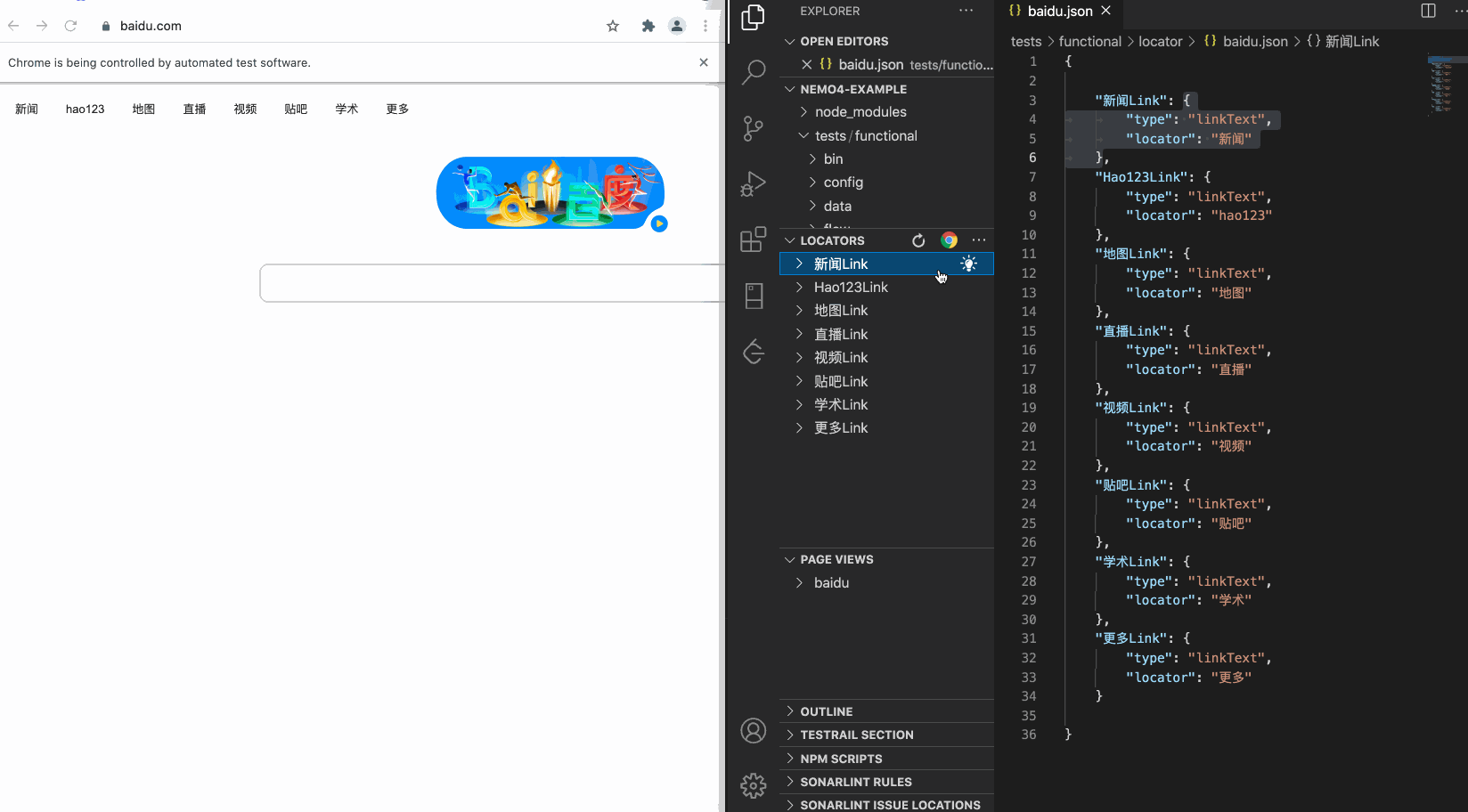Open Chrome three-dot menu

click(x=705, y=26)
